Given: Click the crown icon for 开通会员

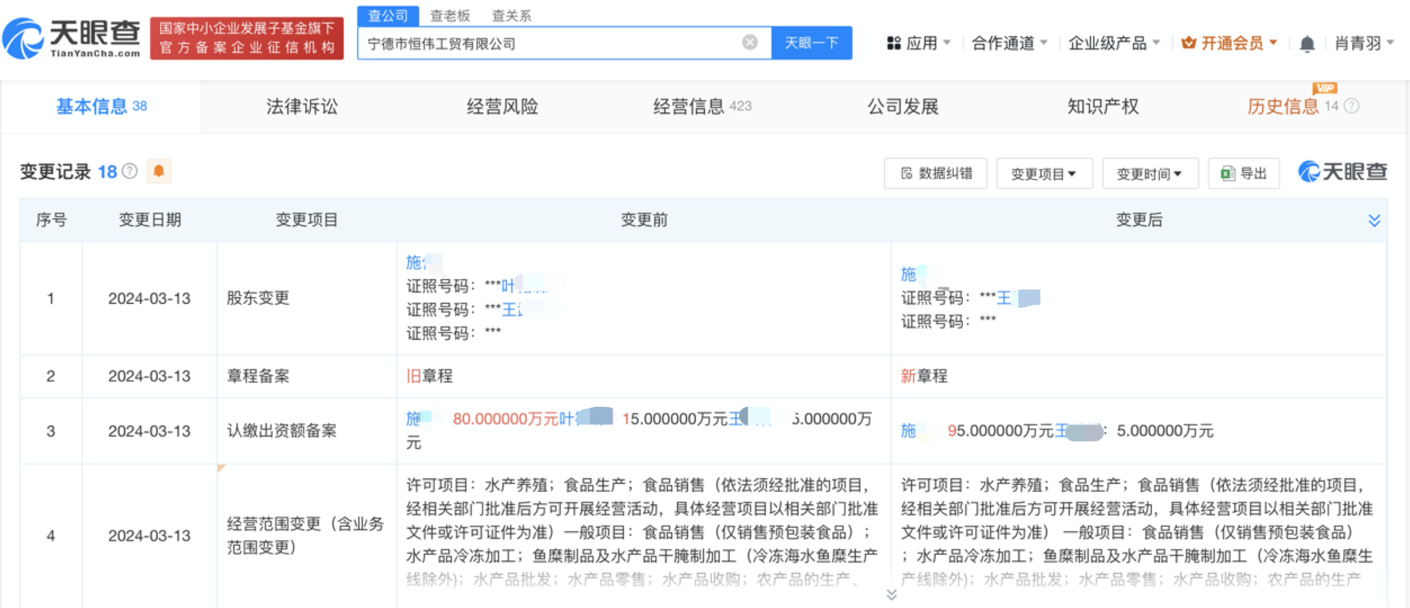Looking at the screenshot, I should pyautogui.click(x=1189, y=43).
